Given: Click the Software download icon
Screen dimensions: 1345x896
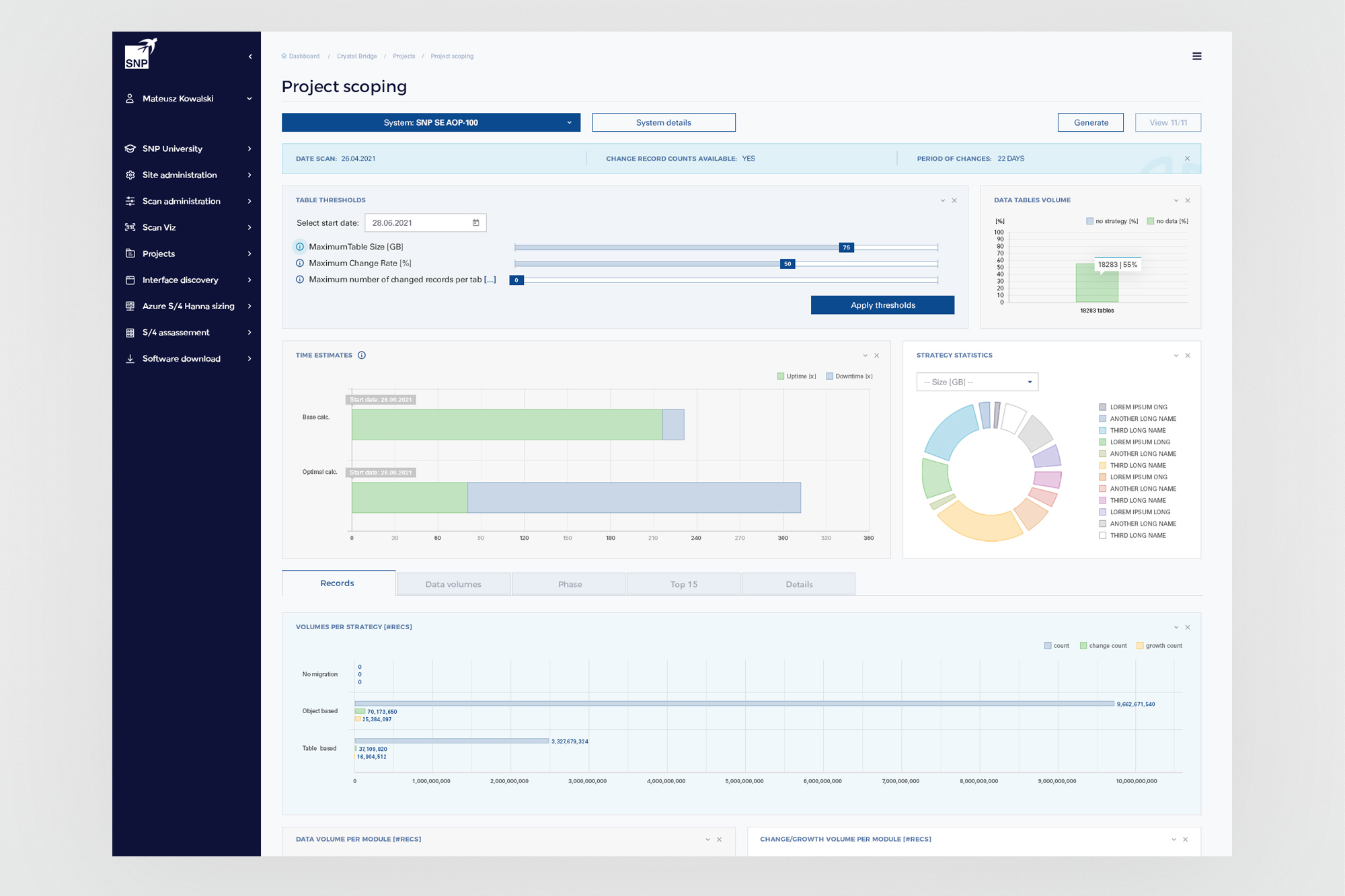Looking at the screenshot, I should pyautogui.click(x=130, y=358).
